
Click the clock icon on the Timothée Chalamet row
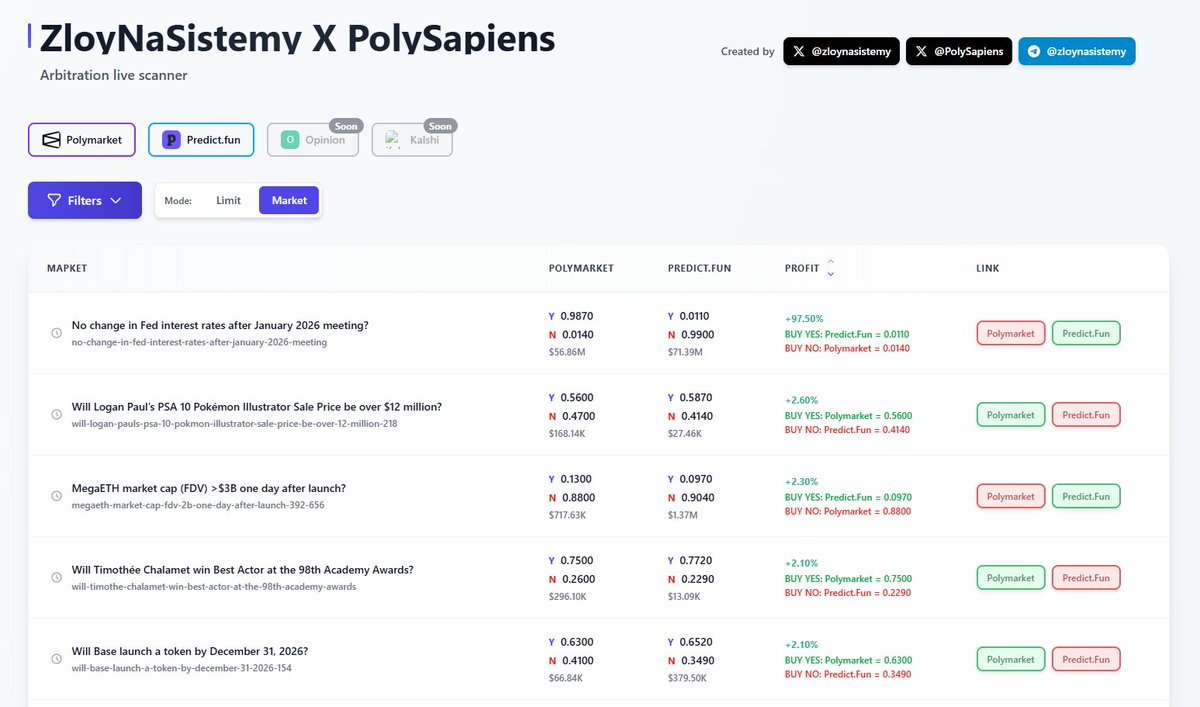click(x=57, y=578)
